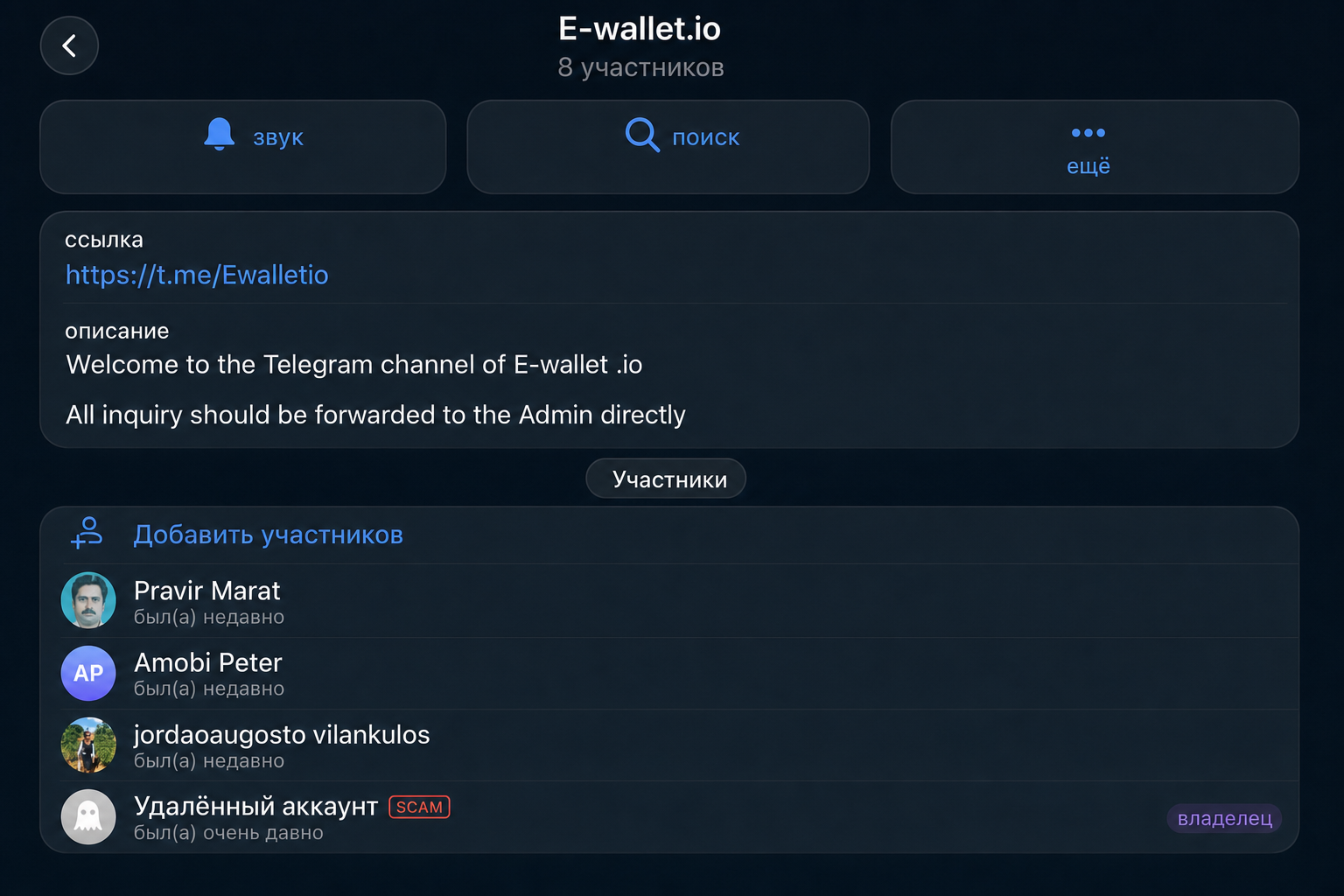The height and width of the screenshot is (896, 1344).
Task: Open jordaoaugosto vilankulos avatar picture
Action: click(x=88, y=745)
